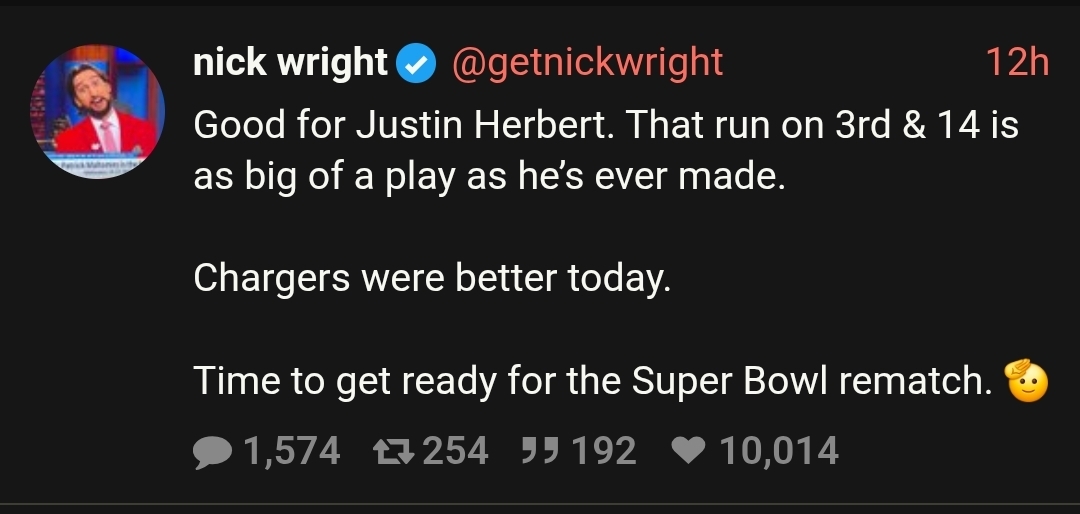Click the 192 quotes count
This screenshot has width=1080, height=514.
[x=605, y=451]
